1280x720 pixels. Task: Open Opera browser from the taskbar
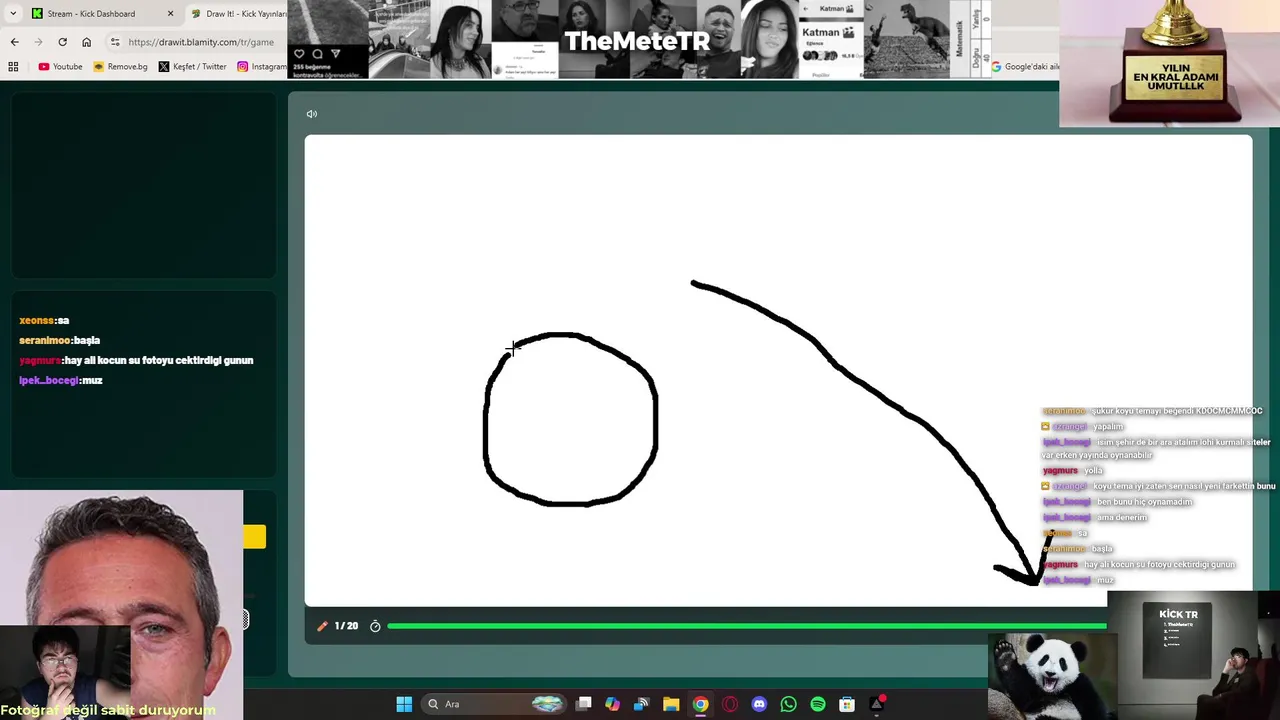[730, 704]
